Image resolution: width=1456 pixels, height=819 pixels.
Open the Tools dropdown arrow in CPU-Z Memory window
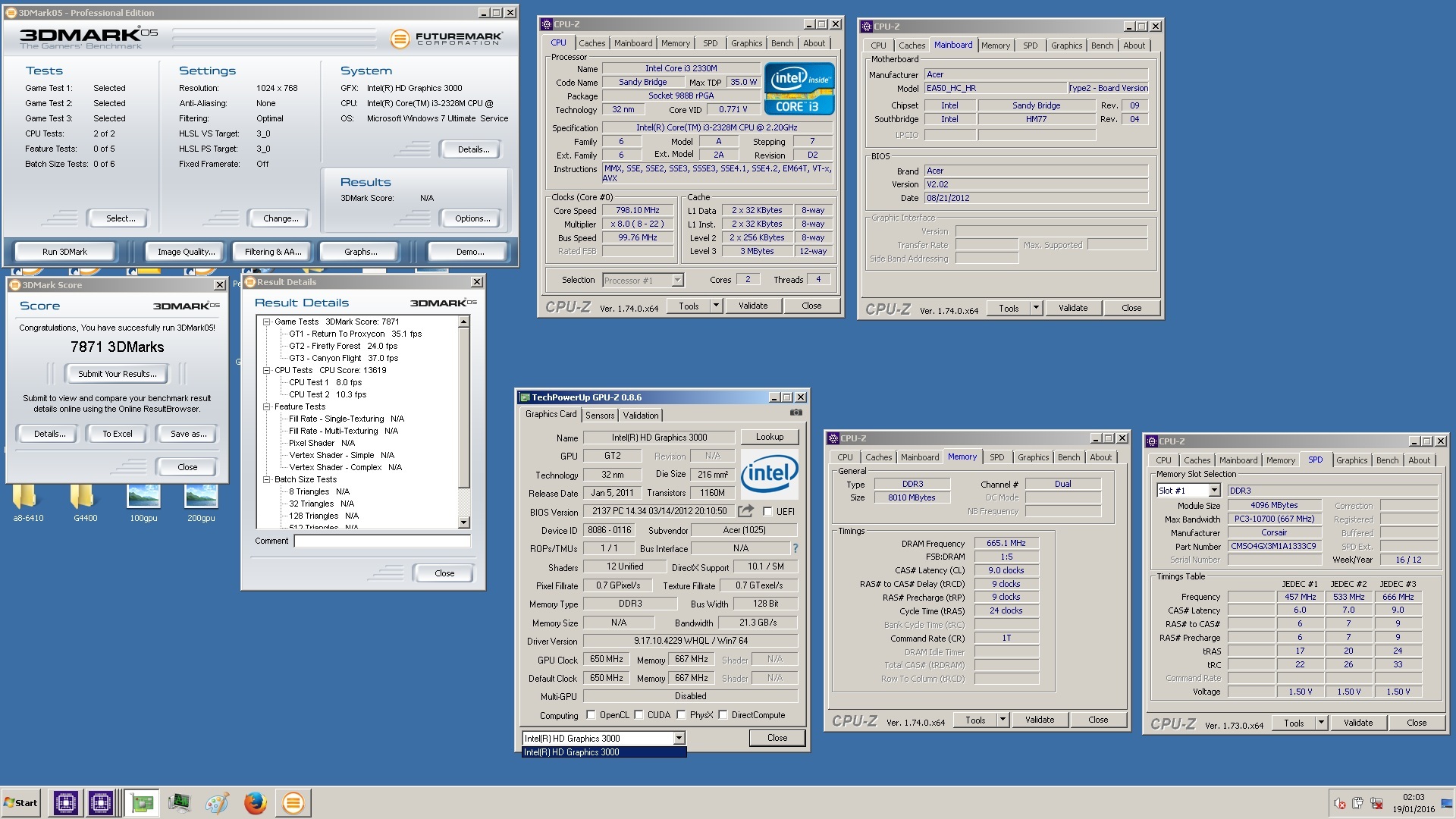(1003, 720)
